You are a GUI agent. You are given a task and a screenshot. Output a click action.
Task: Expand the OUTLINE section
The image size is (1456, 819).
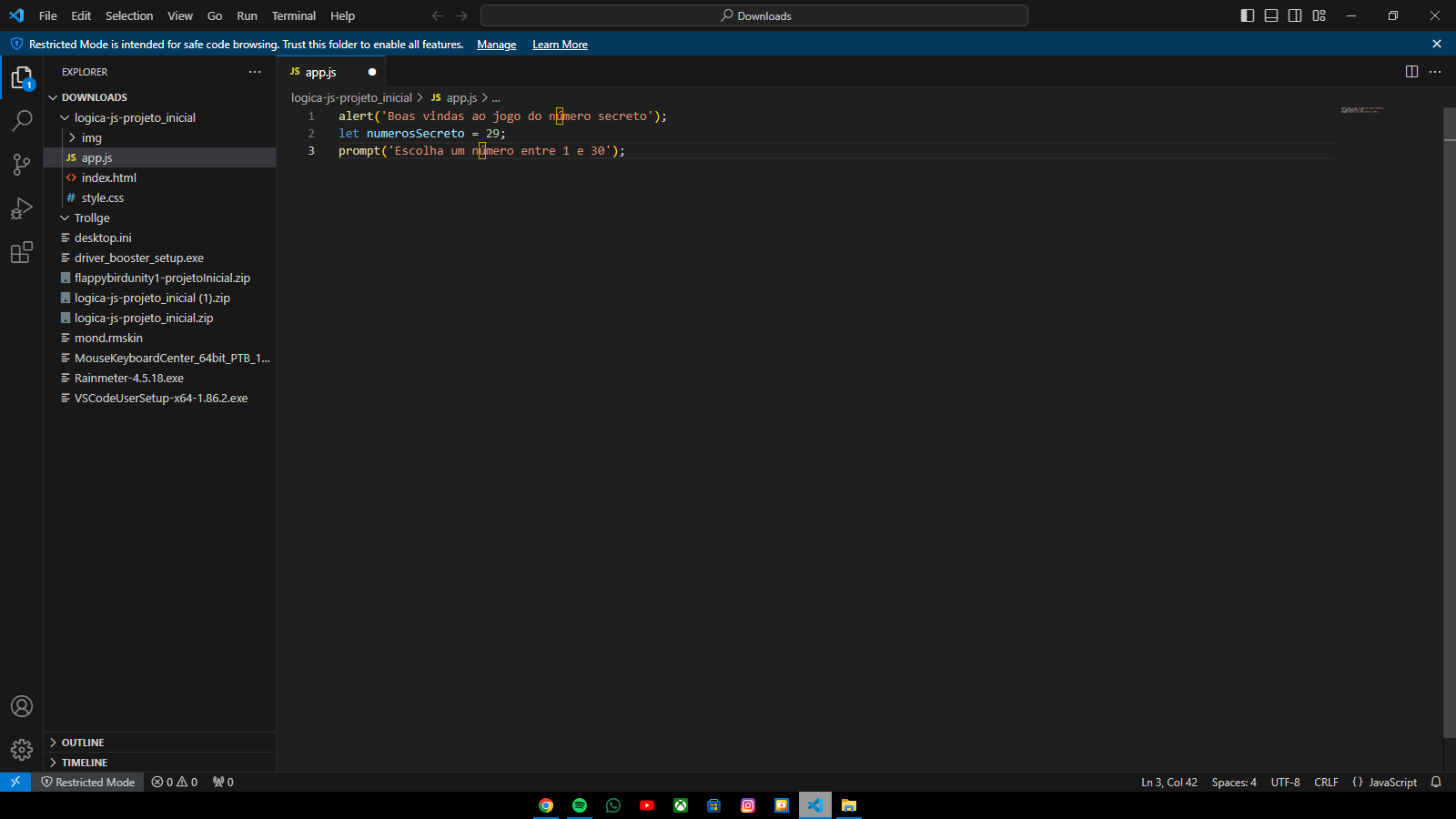(160, 743)
